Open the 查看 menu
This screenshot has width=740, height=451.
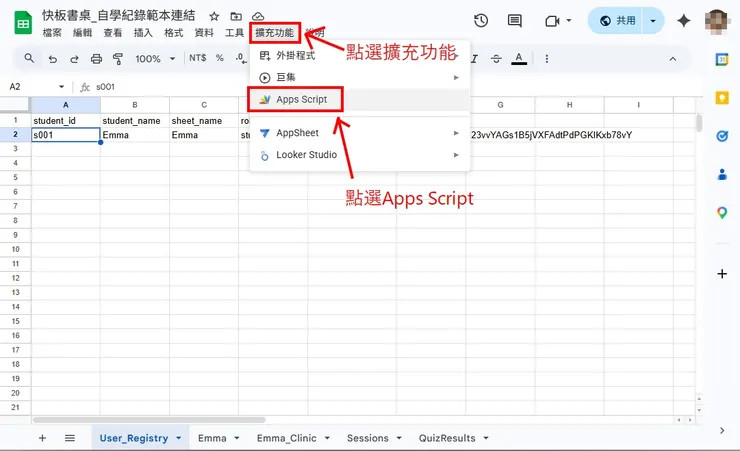point(113,33)
